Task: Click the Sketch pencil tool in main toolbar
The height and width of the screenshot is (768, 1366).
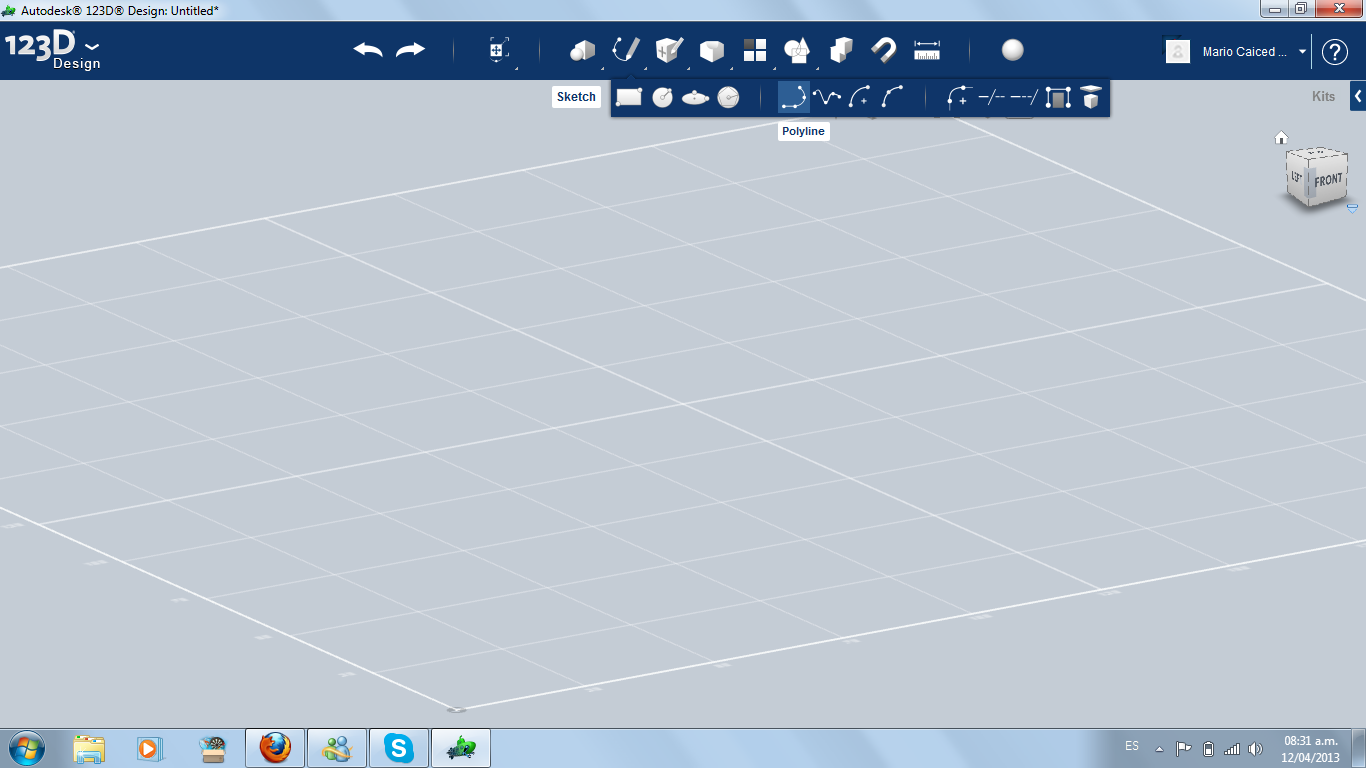Action: coord(626,50)
